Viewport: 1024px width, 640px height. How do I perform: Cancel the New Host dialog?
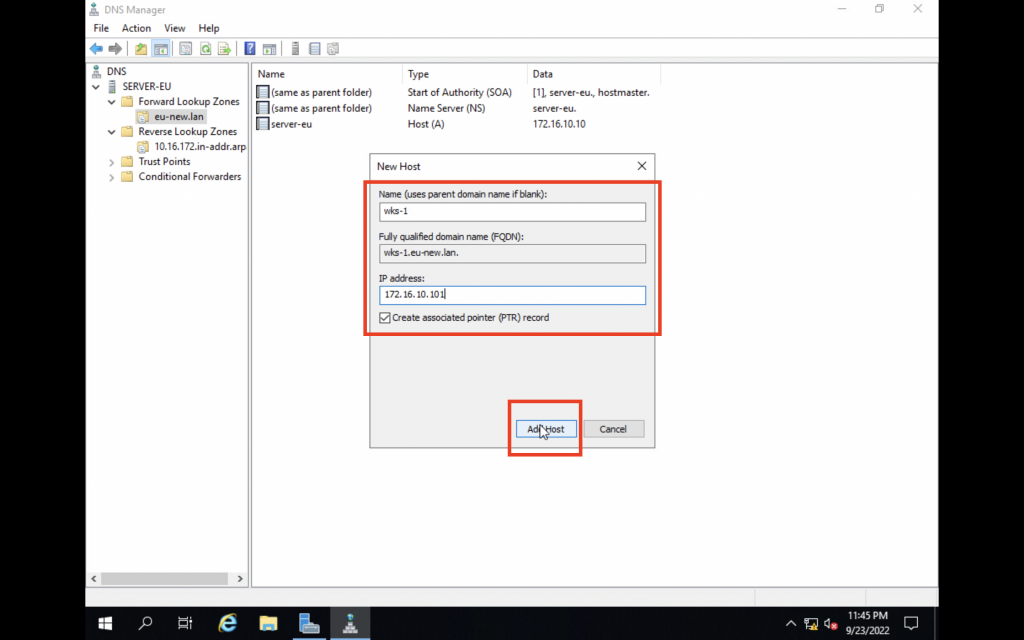click(x=613, y=429)
